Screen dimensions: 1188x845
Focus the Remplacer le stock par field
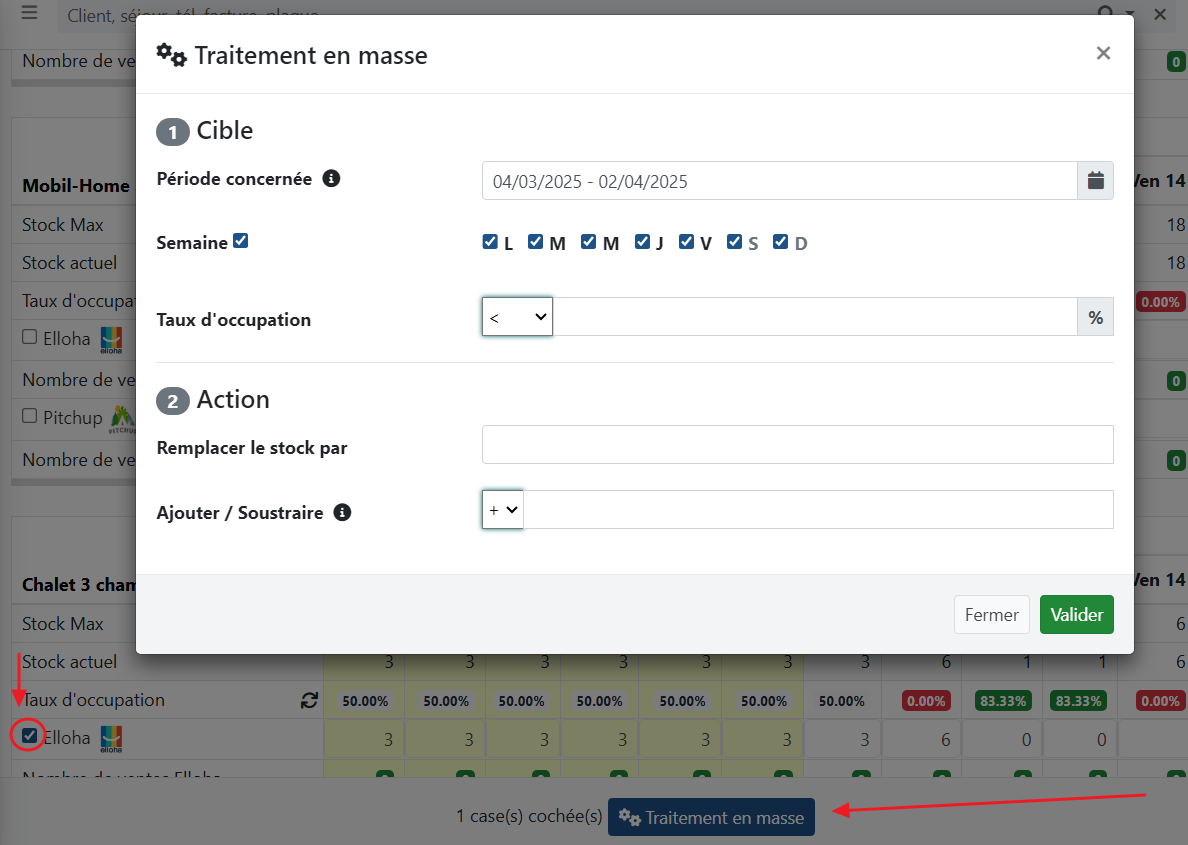(797, 445)
